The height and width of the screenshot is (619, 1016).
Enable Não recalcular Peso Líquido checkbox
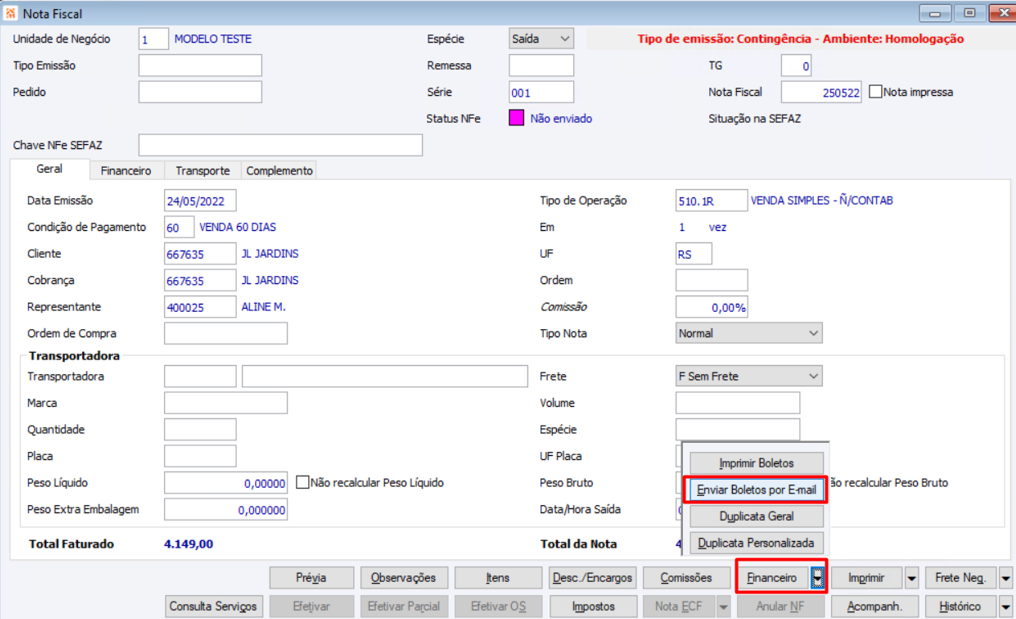[303, 482]
